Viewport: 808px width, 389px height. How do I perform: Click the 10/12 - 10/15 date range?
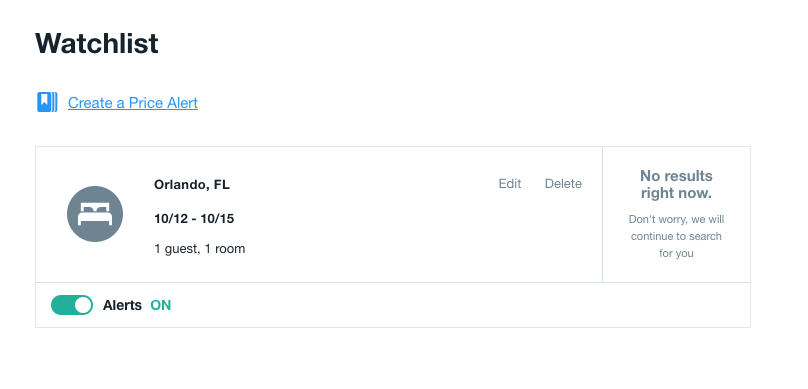point(194,219)
